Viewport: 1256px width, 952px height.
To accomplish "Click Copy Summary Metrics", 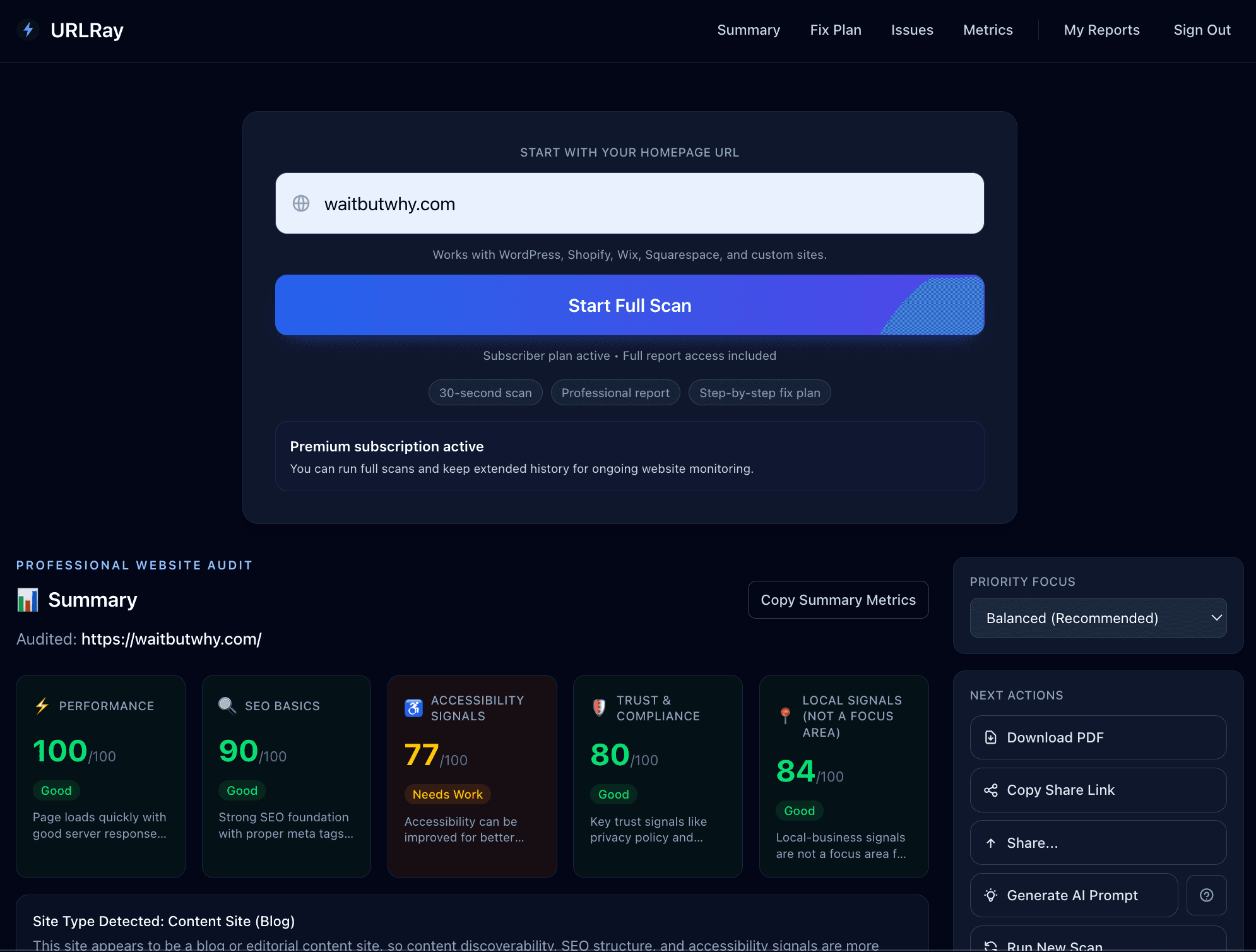I will pos(838,599).
